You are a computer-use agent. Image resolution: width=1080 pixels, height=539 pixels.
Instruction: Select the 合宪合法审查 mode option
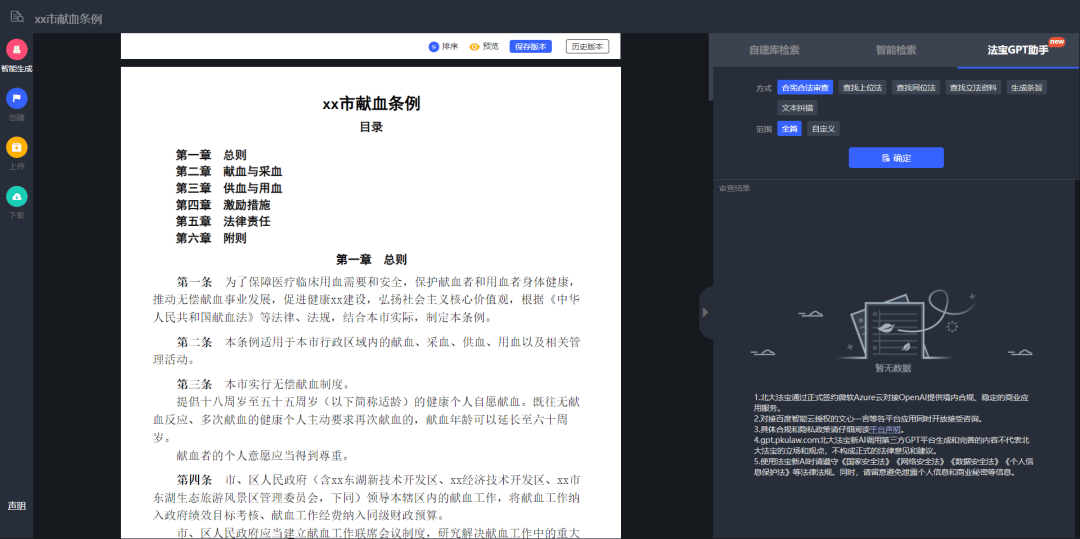[805, 87]
